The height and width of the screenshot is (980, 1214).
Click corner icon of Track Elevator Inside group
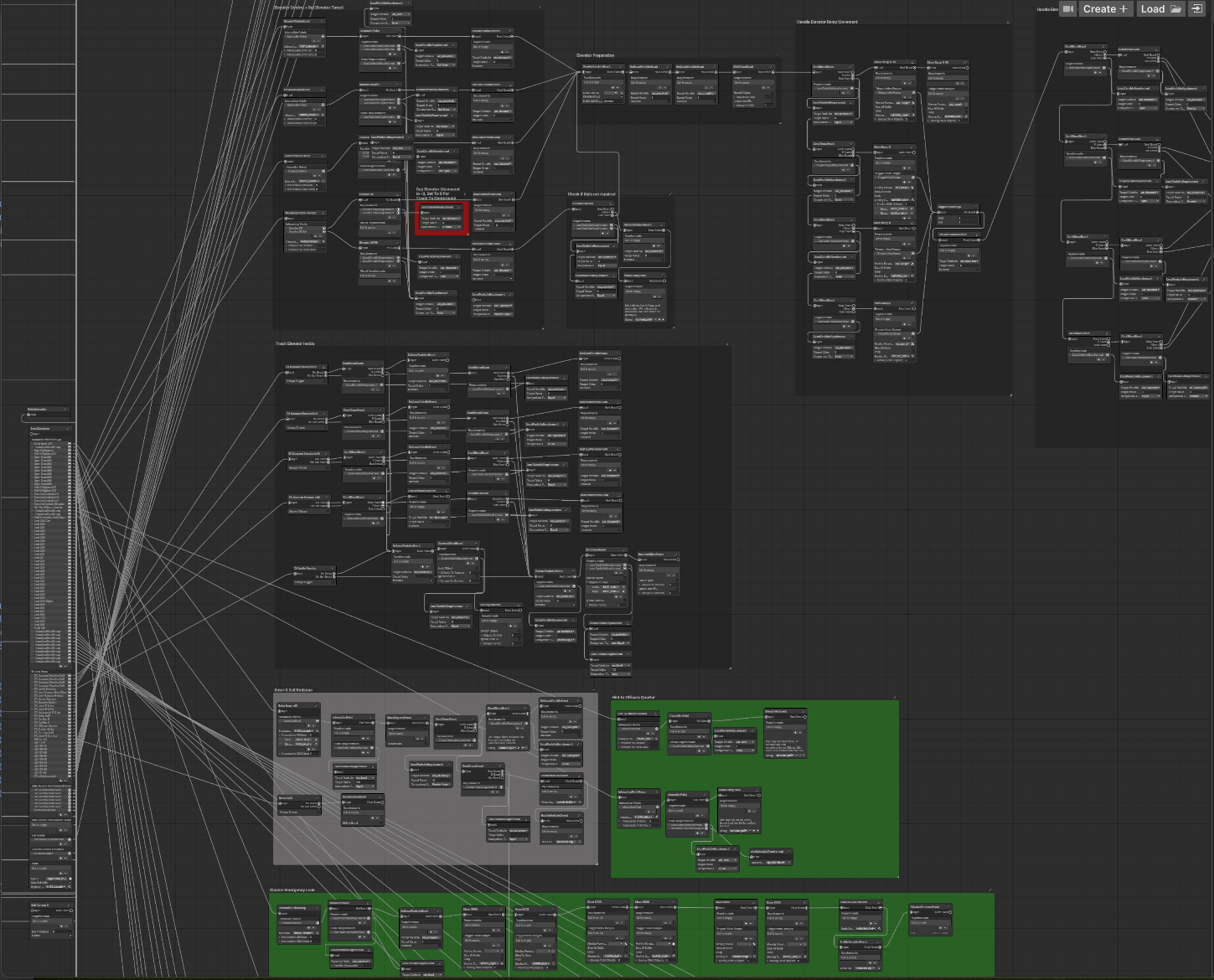(x=726, y=344)
